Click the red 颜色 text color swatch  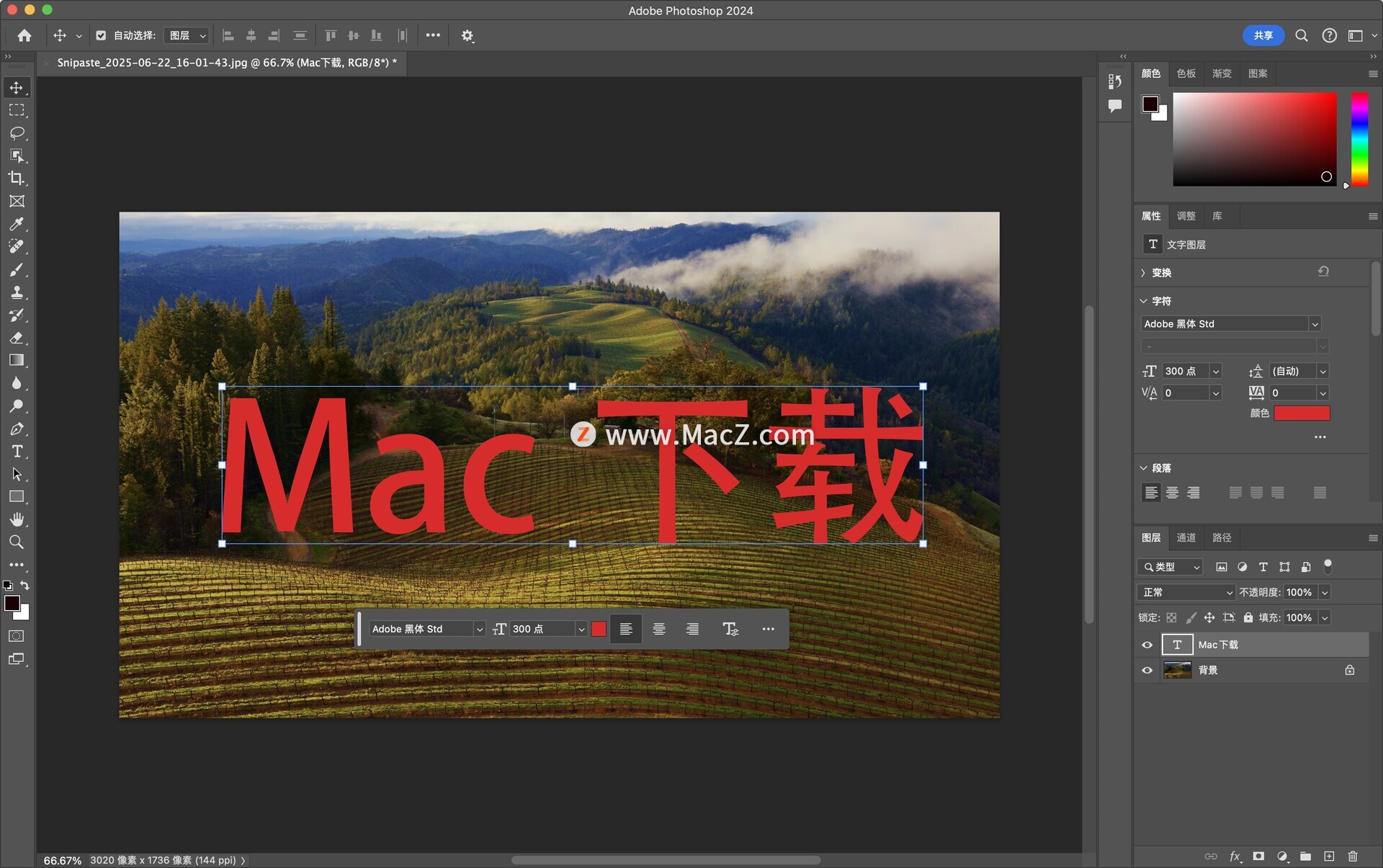1302,413
